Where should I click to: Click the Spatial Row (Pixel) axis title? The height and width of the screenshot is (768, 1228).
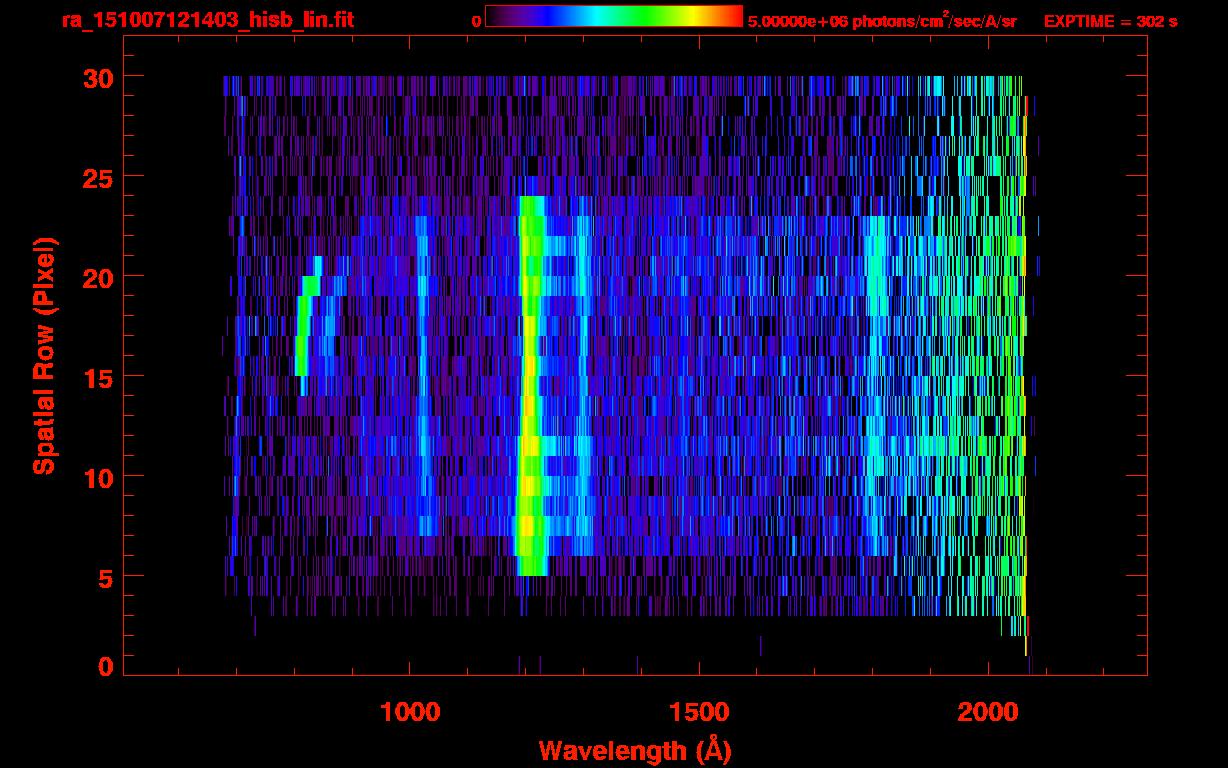tap(44, 355)
